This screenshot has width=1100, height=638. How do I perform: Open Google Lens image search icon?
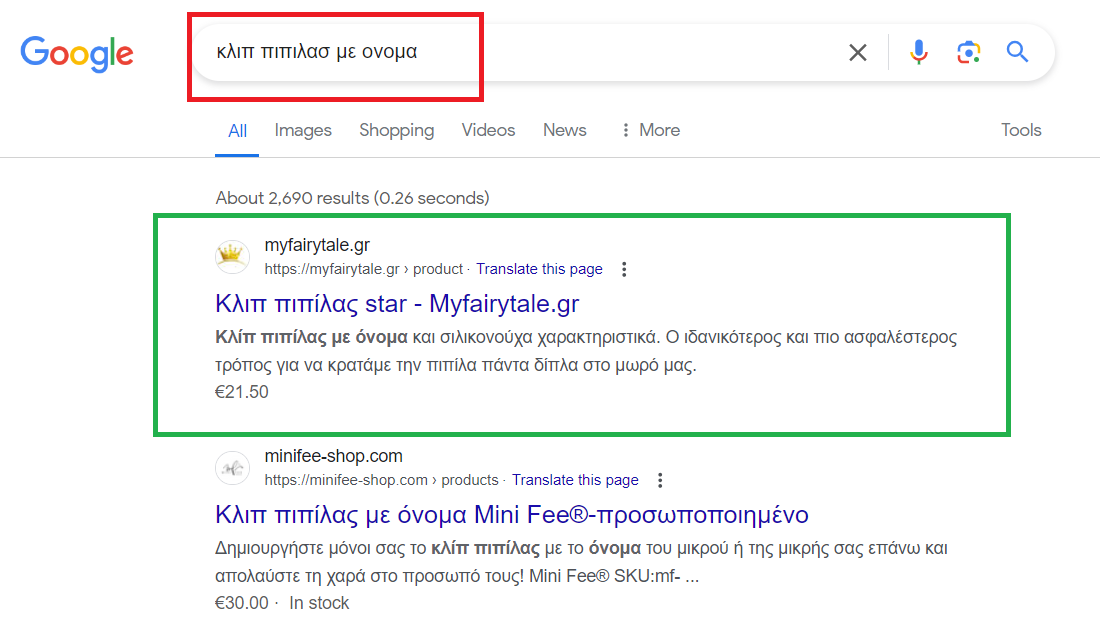click(x=967, y=53)
